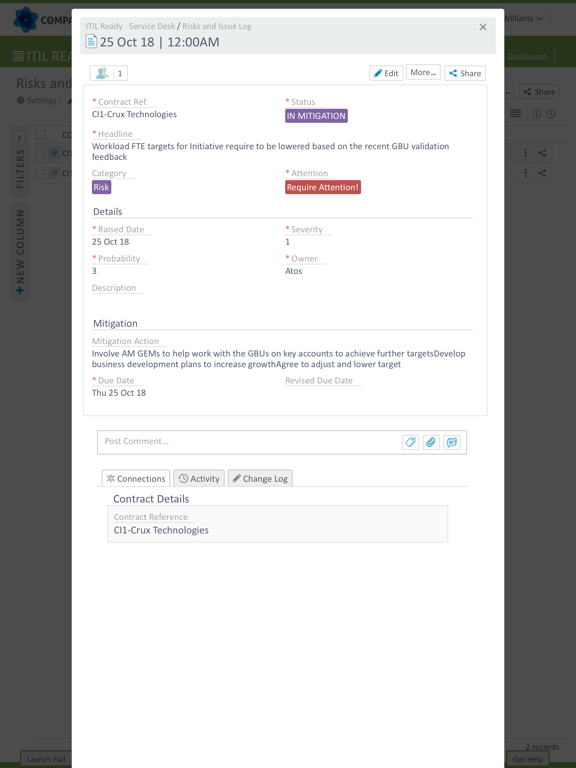The height and width of the screenshot is (768, 576).
Task: Click the Post Comment input field
Action: click(250, 442)
